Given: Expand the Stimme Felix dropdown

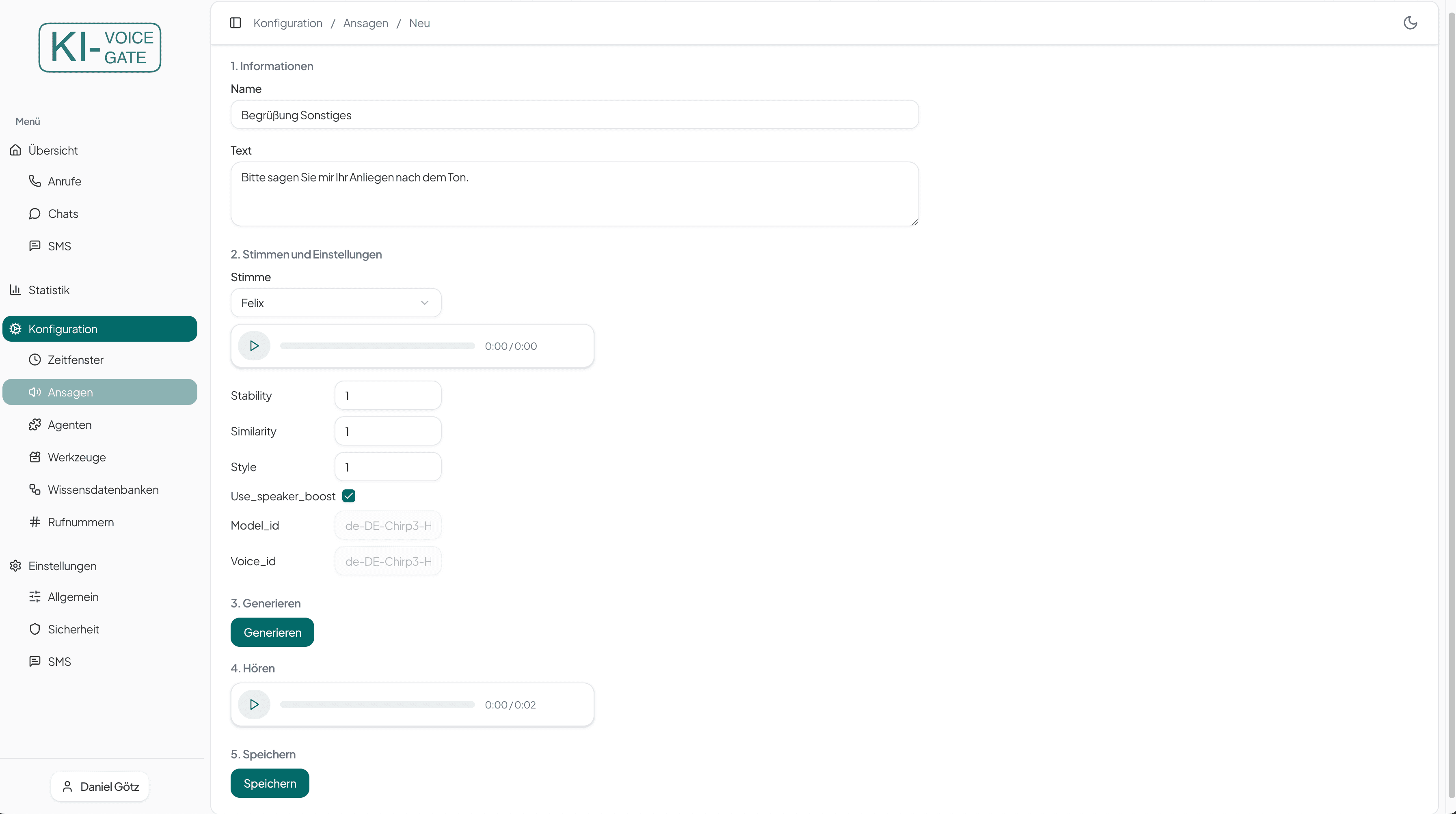Looking at the screenshot, I should 336,303.
